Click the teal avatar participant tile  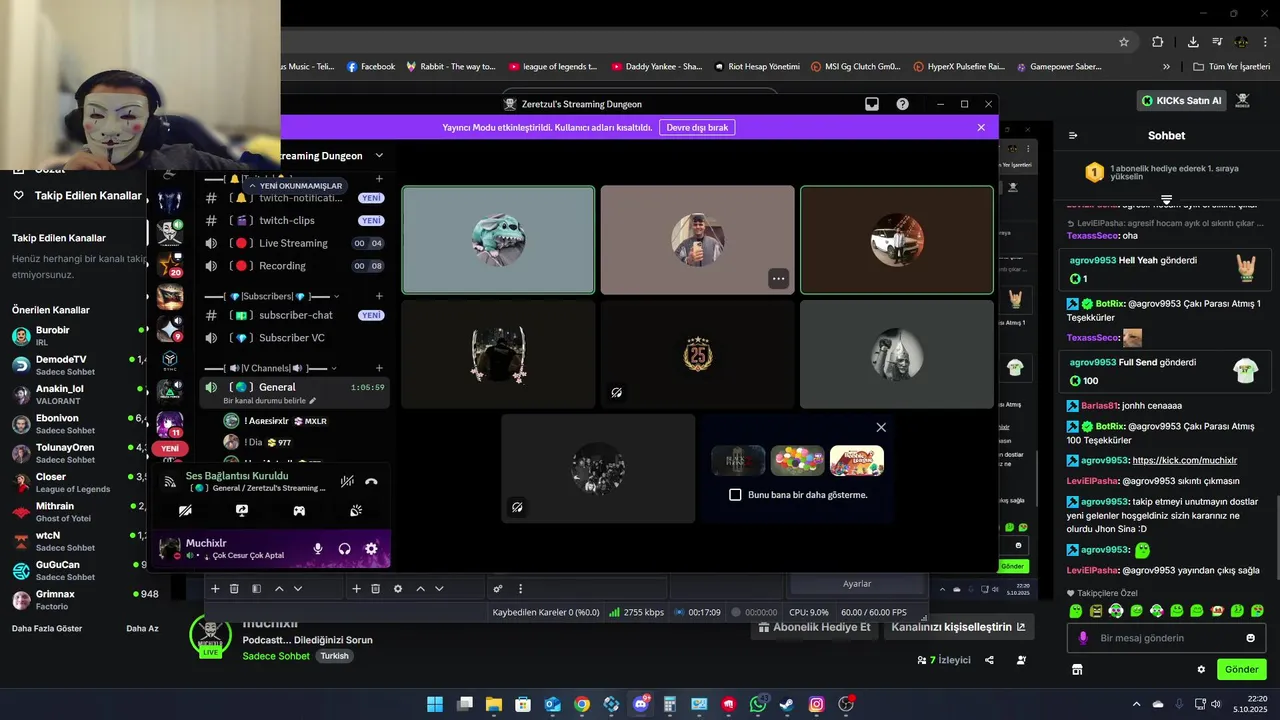pos(498,240)
